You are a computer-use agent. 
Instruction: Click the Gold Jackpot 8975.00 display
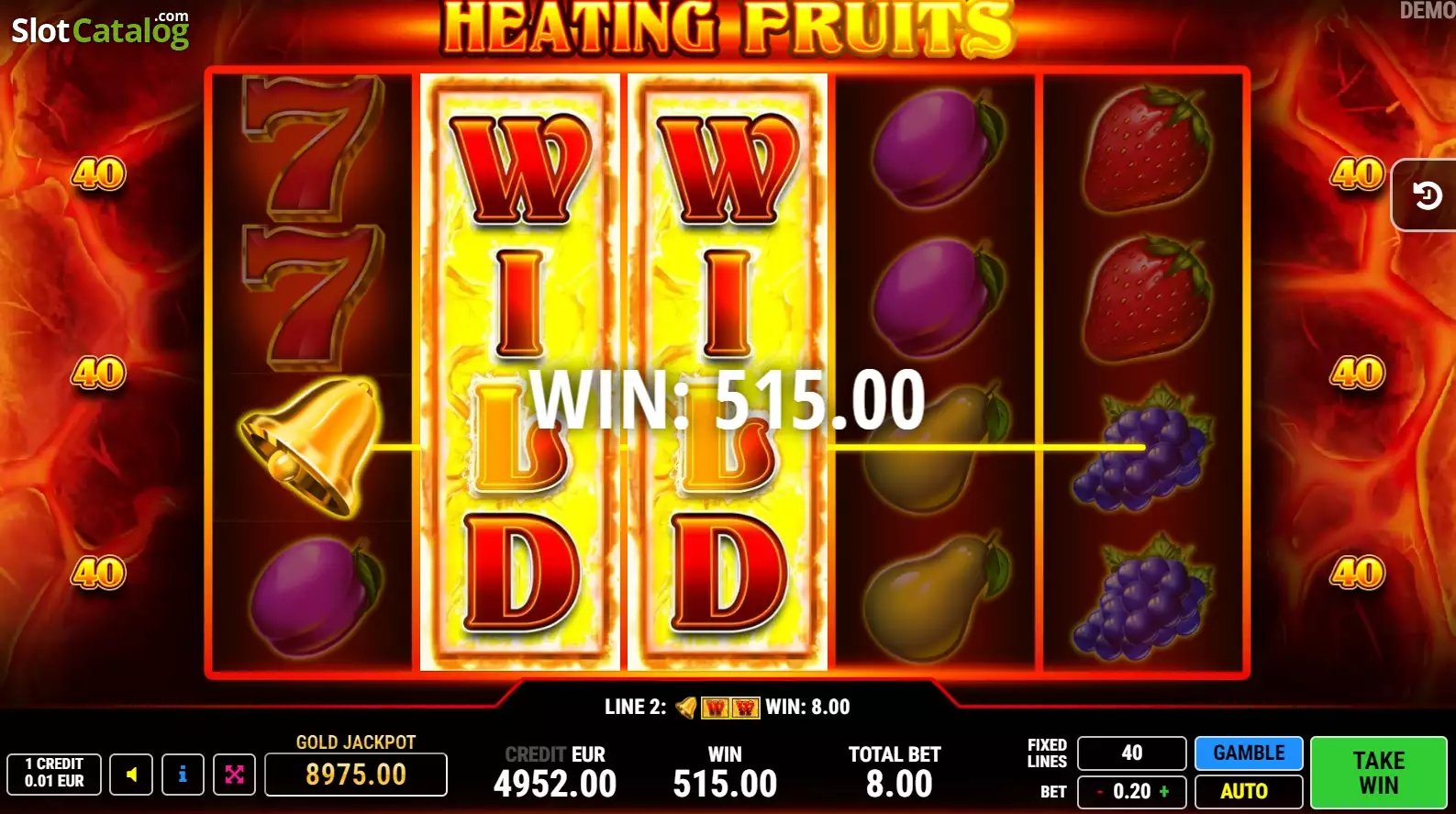tap(356, 775)
